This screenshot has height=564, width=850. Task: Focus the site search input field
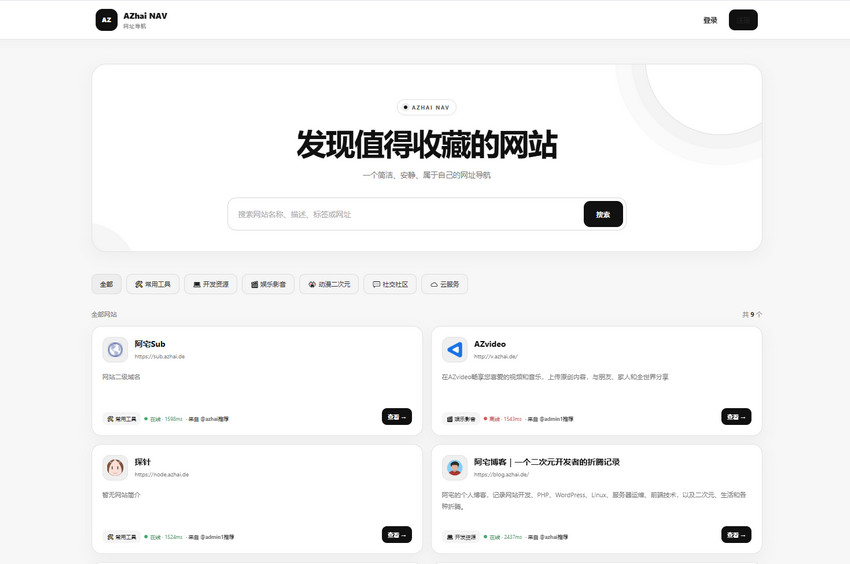click(405, 214)
